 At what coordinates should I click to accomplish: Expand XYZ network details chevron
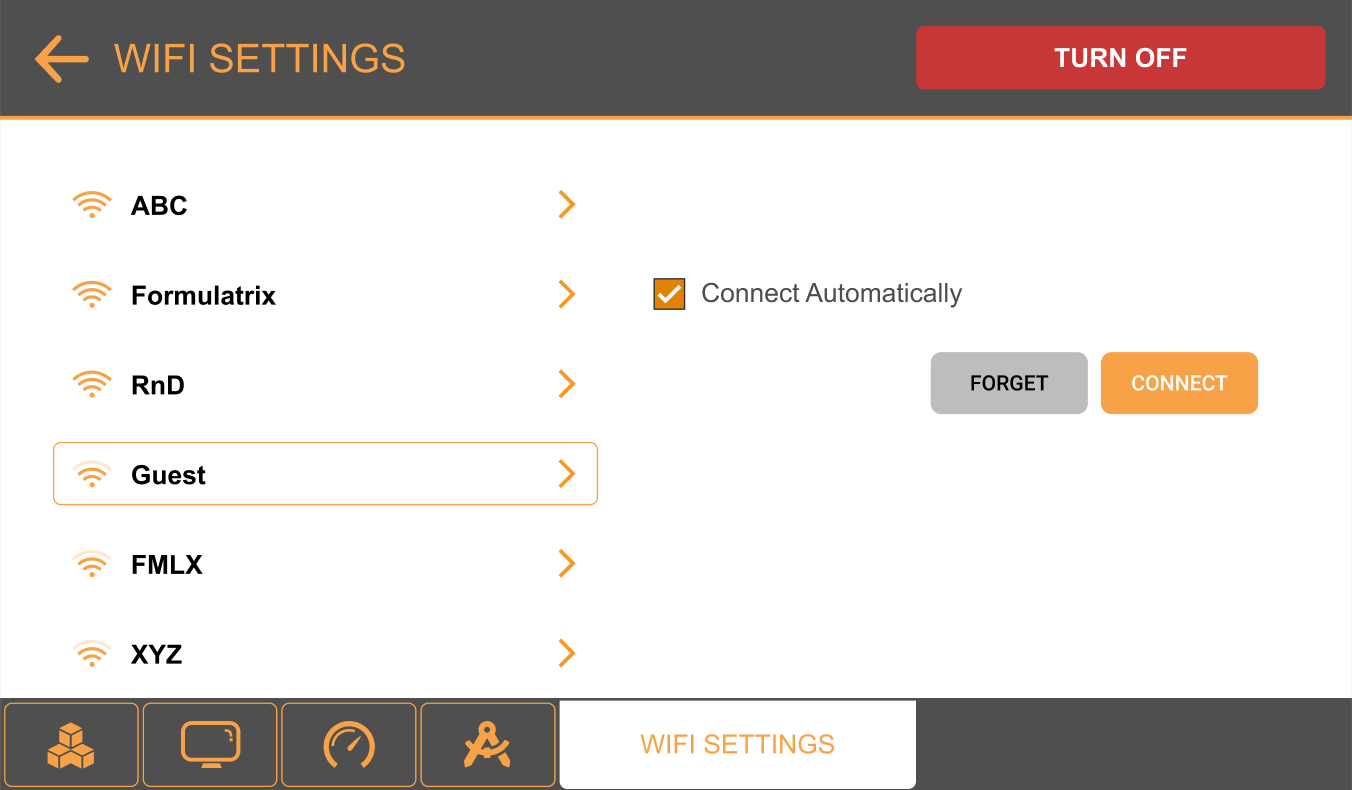coord(567,654)
